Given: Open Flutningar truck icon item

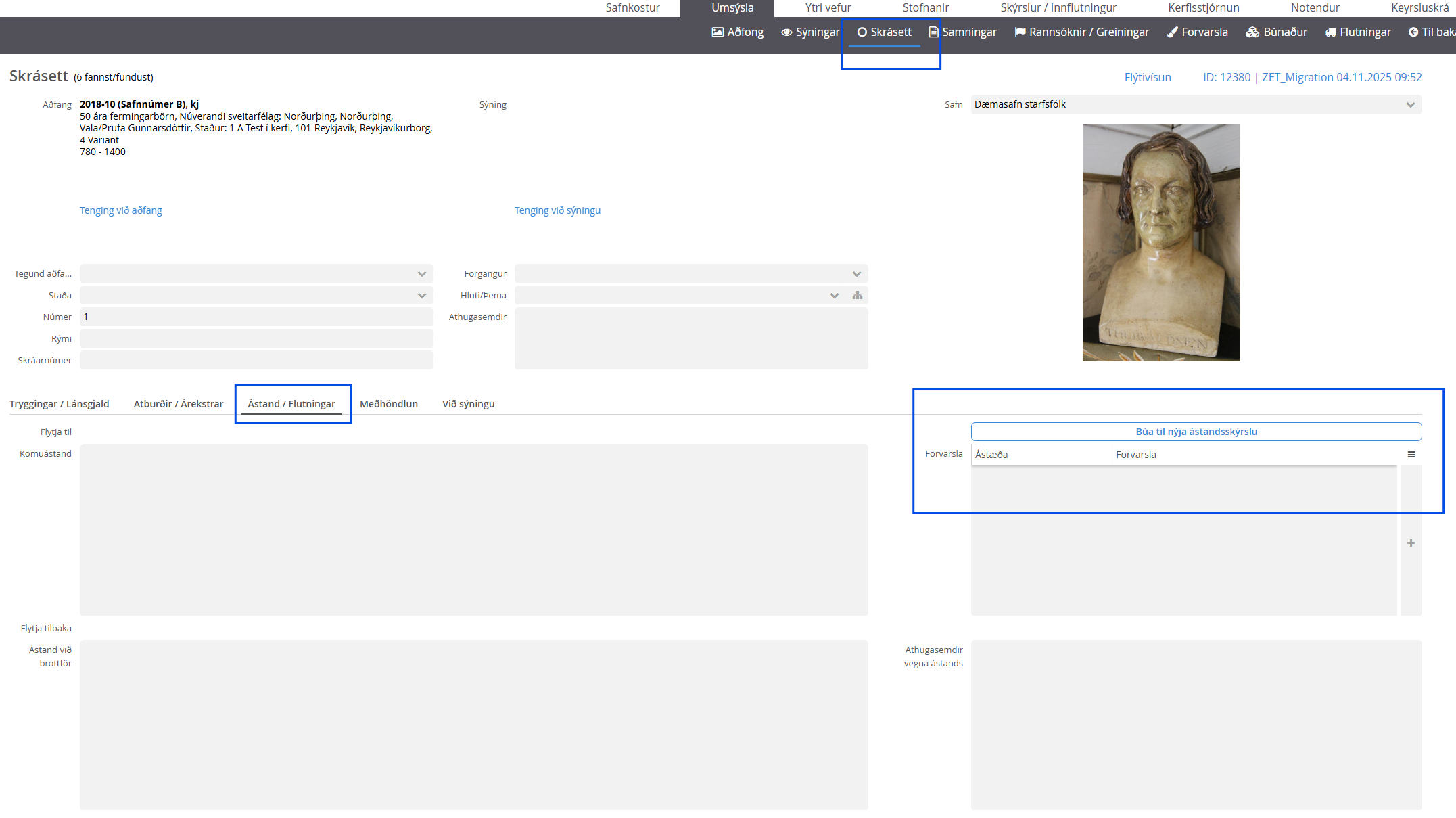Looking at the screenshot, I should (1358, 32).
